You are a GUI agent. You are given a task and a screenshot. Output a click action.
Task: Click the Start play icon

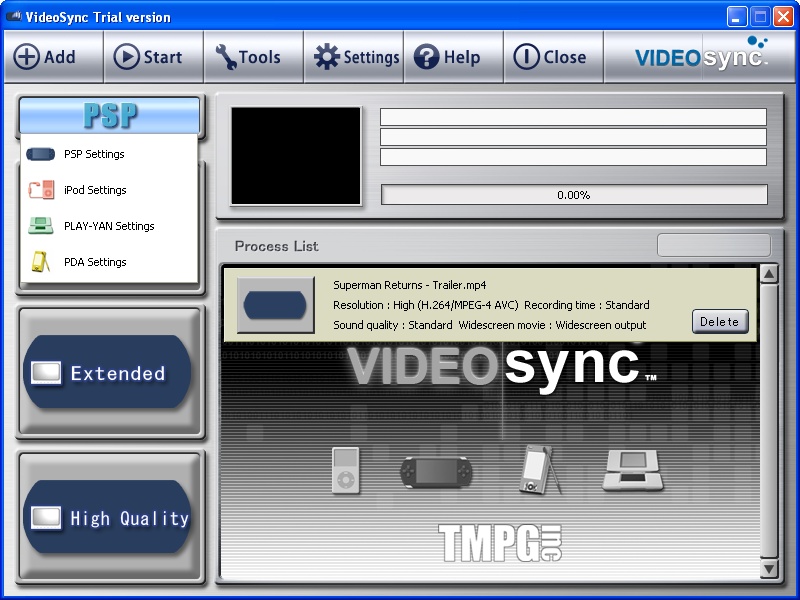coord(126,57)
